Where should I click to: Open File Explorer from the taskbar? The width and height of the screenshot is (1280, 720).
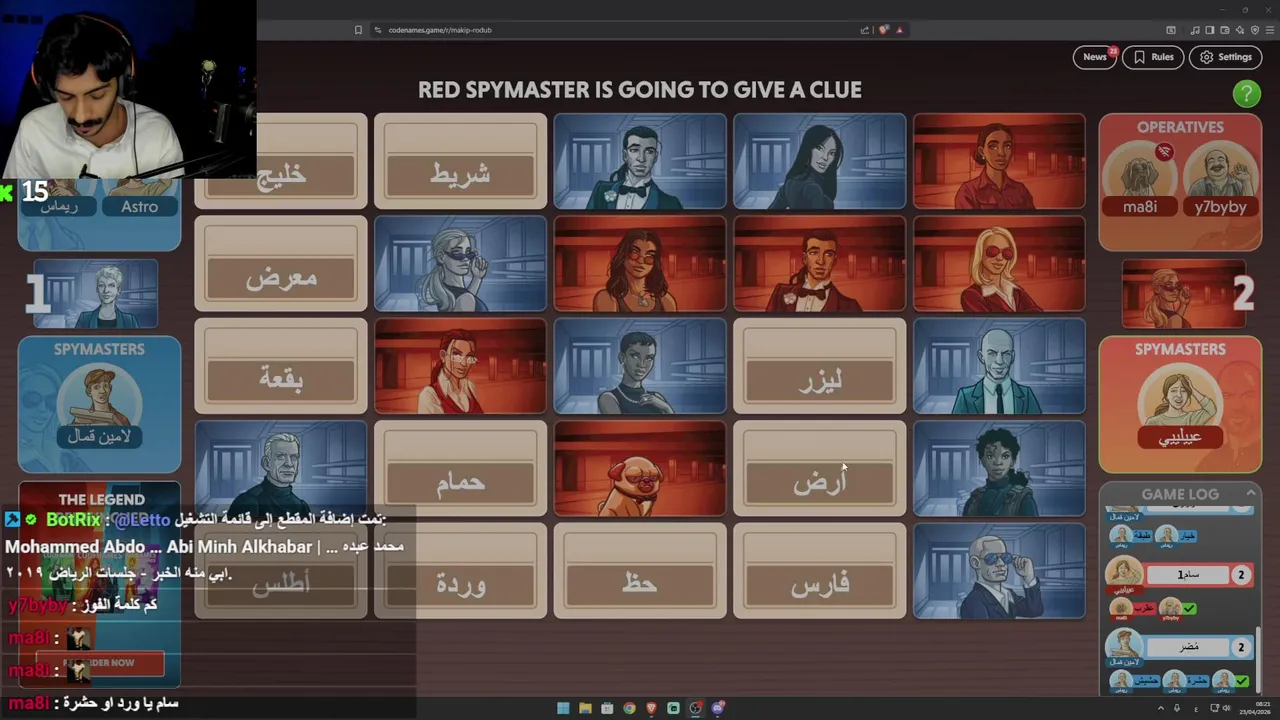[x=585, y=708]
